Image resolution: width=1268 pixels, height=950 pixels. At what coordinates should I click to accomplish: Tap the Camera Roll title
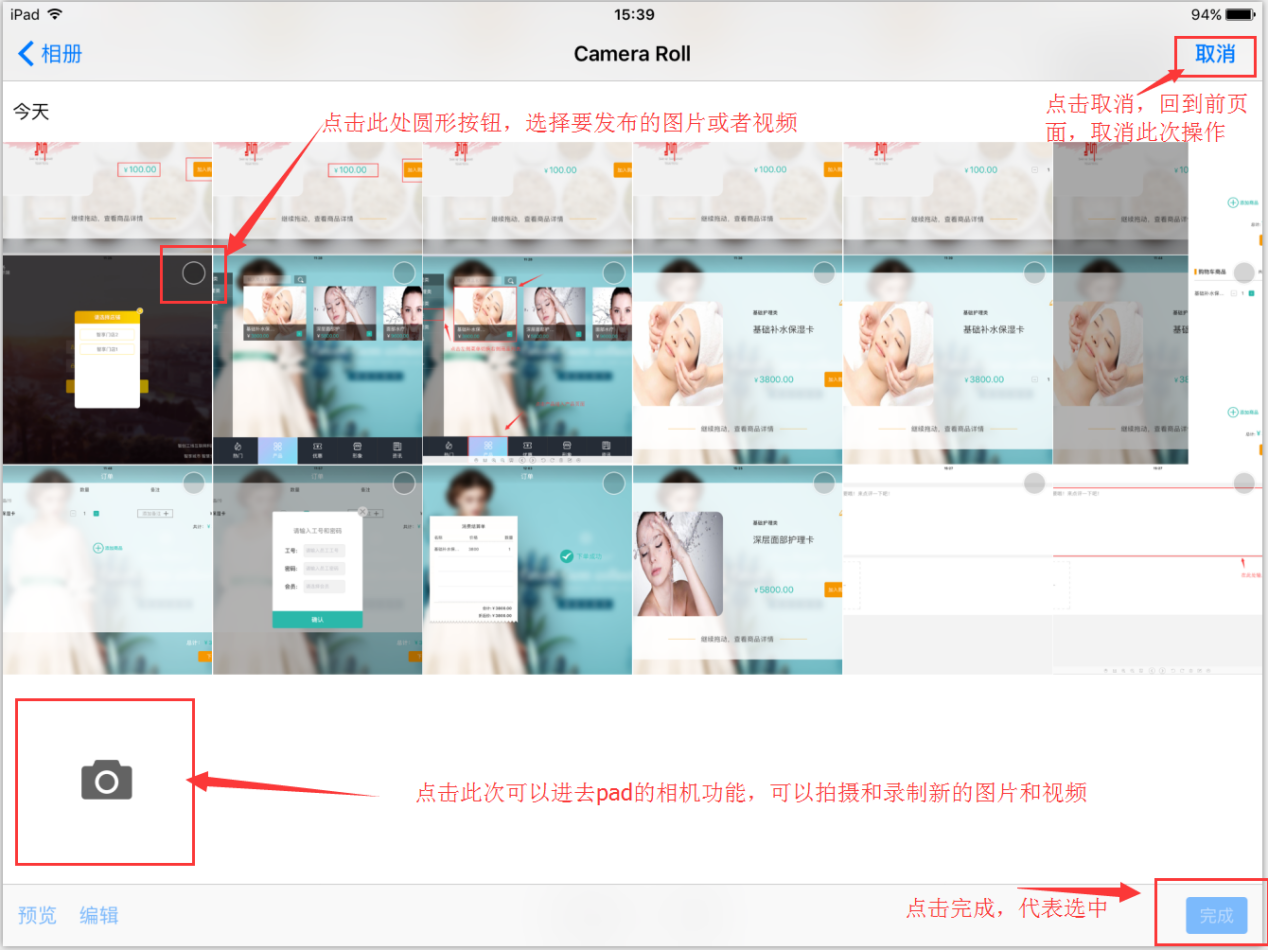tap(632, 54)
